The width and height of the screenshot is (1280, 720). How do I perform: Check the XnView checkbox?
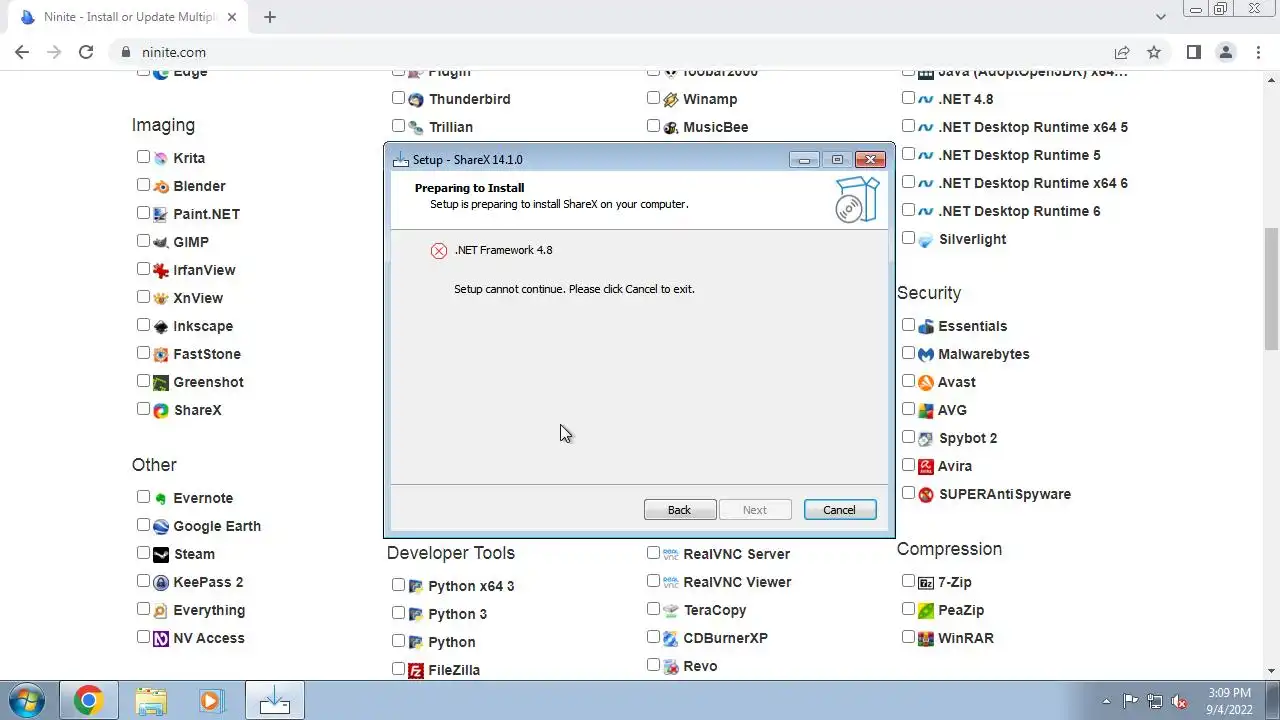click(x=143, y=297)
